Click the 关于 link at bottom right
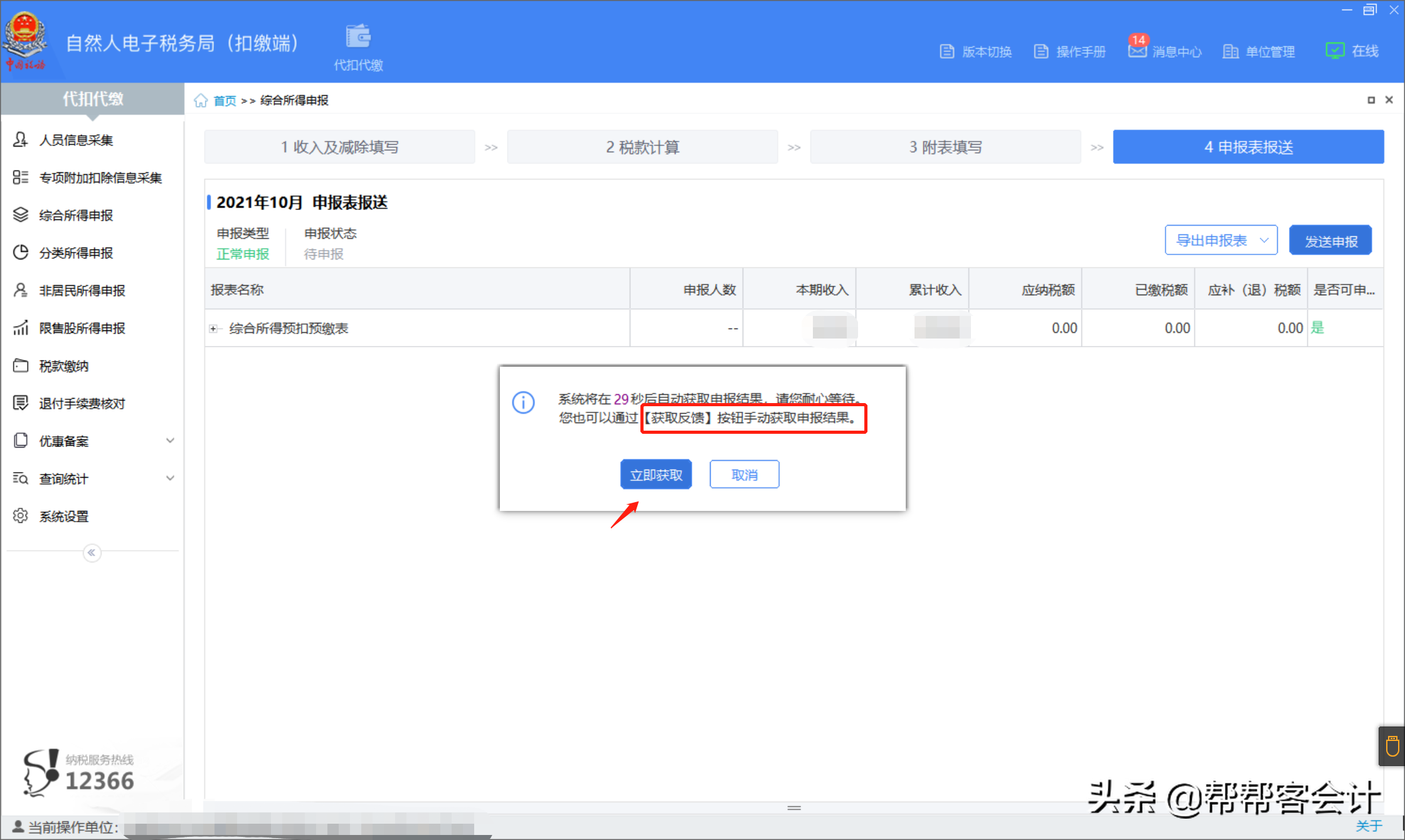Image resolution: width=1405 pixels, height=840 pixels. click(x=1368, y=826)
